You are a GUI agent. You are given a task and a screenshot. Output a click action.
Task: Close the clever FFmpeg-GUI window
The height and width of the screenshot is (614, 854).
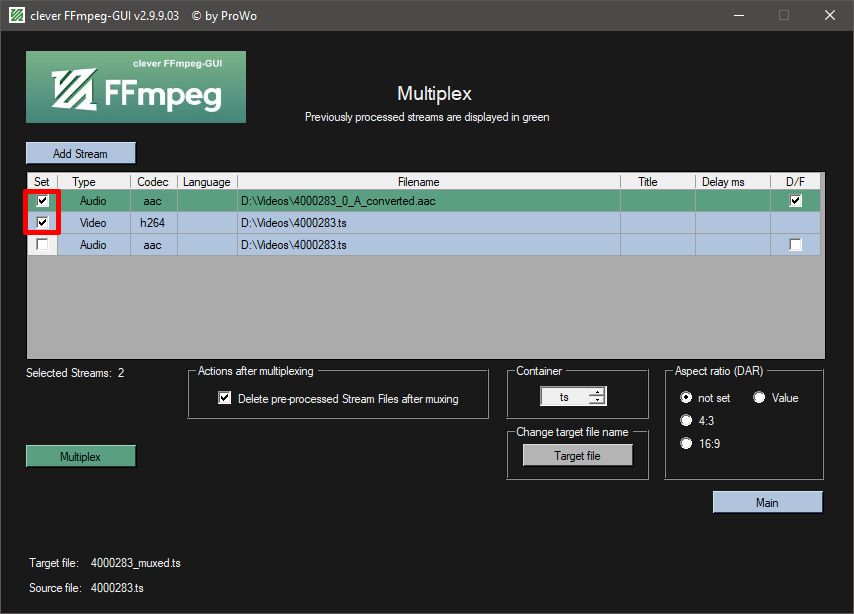tap(829, 15)
